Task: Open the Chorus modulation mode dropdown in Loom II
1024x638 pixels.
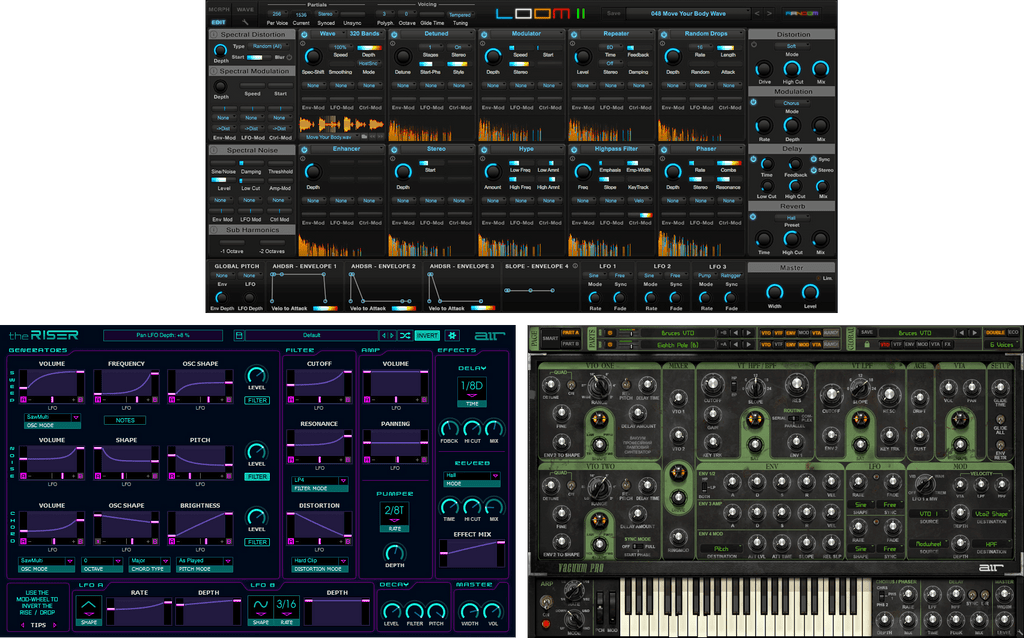Action: pos(792,103)
